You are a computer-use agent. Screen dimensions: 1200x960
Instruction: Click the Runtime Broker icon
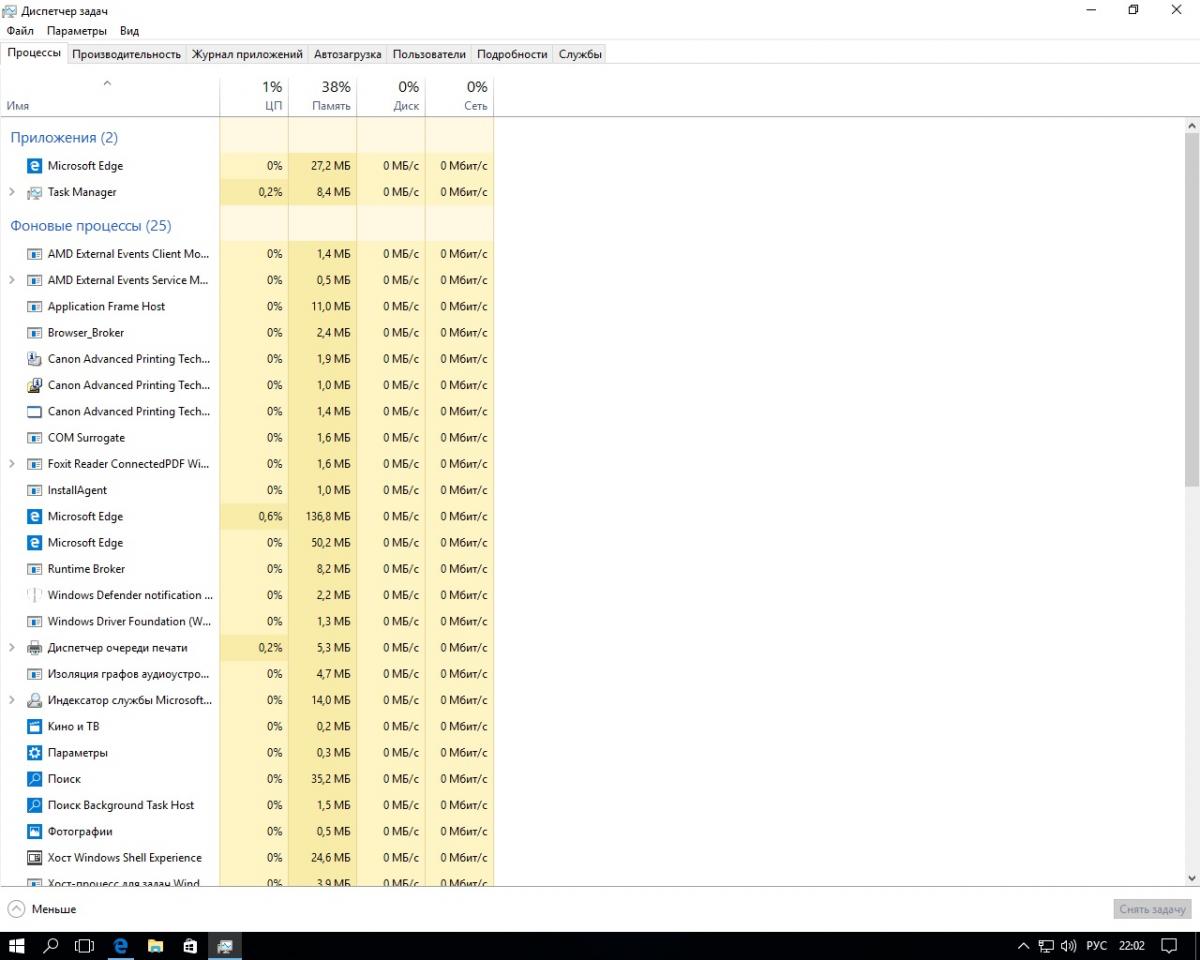click(x=34, y=569)
